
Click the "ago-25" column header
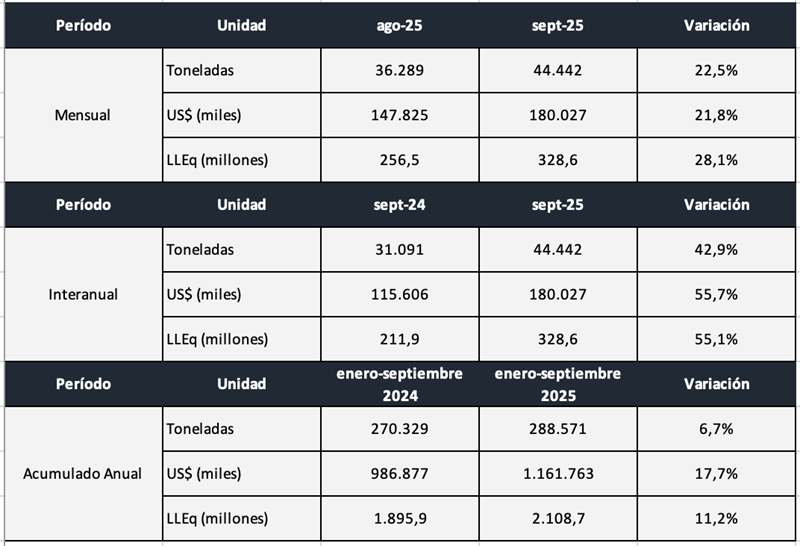[400, 25]
